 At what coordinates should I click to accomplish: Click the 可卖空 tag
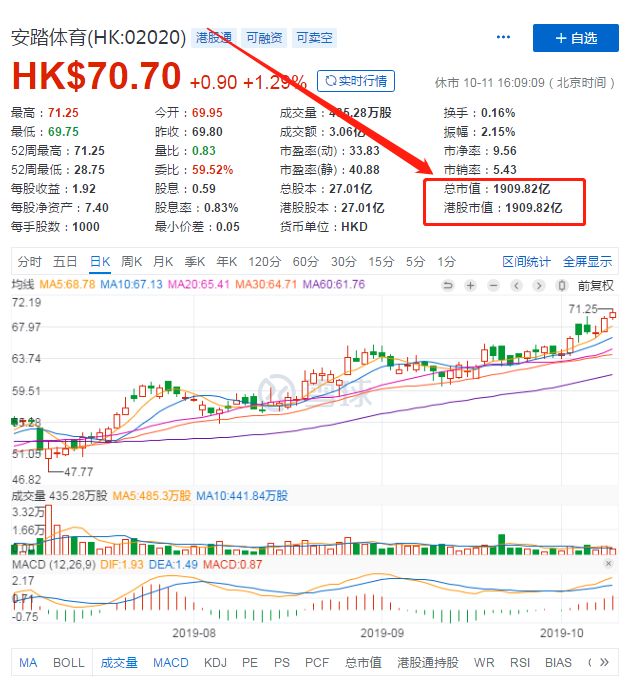pos(314,38)
